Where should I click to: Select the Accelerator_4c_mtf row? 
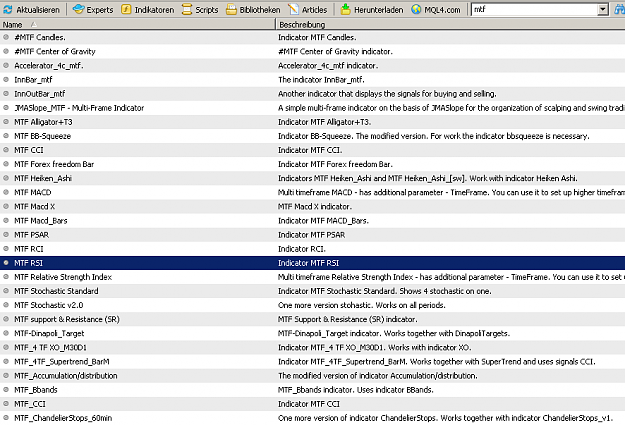[x=312, y=65]
